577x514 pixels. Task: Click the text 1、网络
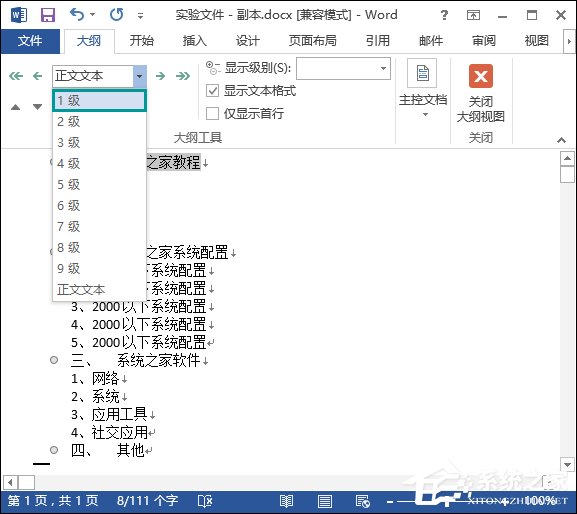pyautogui.click(x=95, y=378)
